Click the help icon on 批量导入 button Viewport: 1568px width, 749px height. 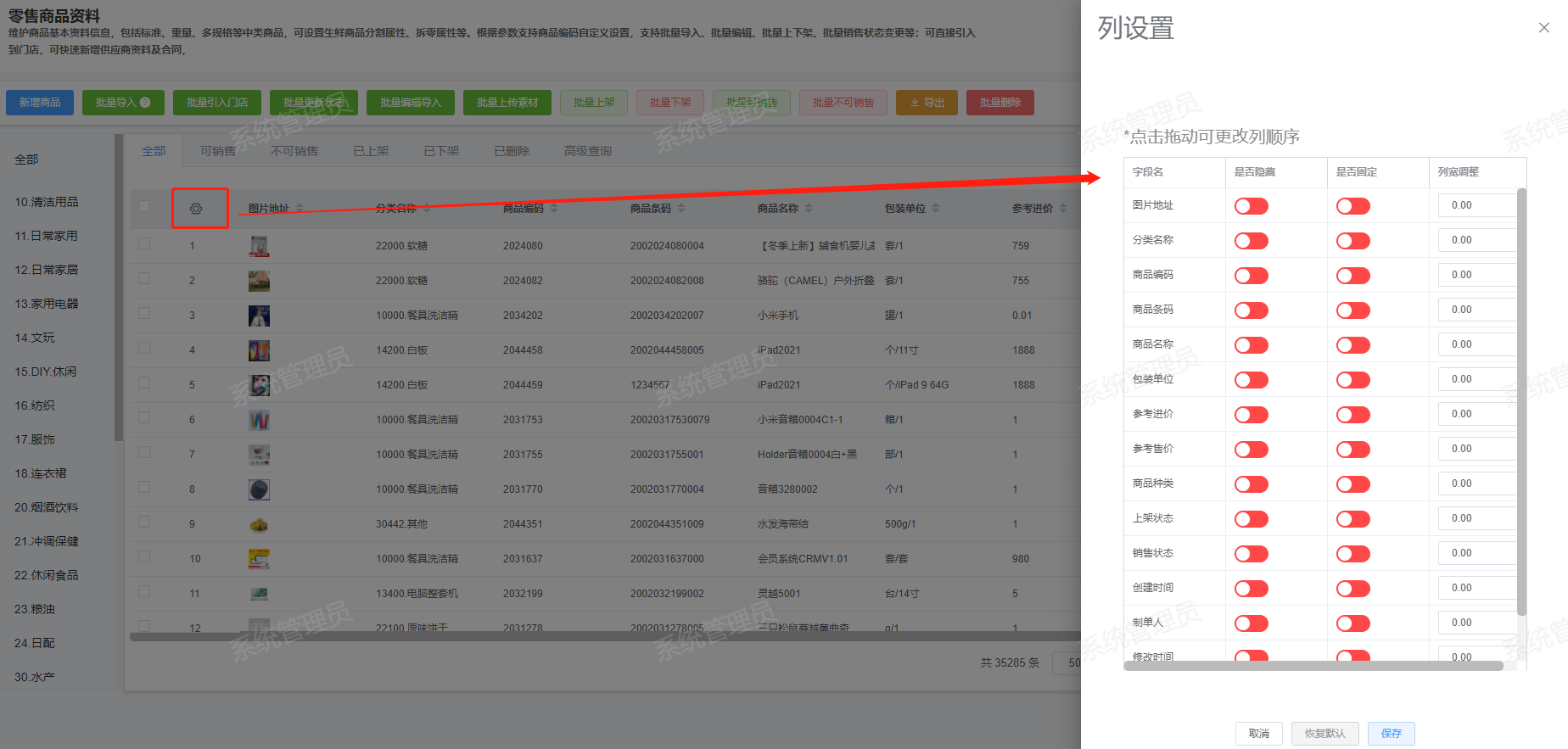[x=145, y=103]
